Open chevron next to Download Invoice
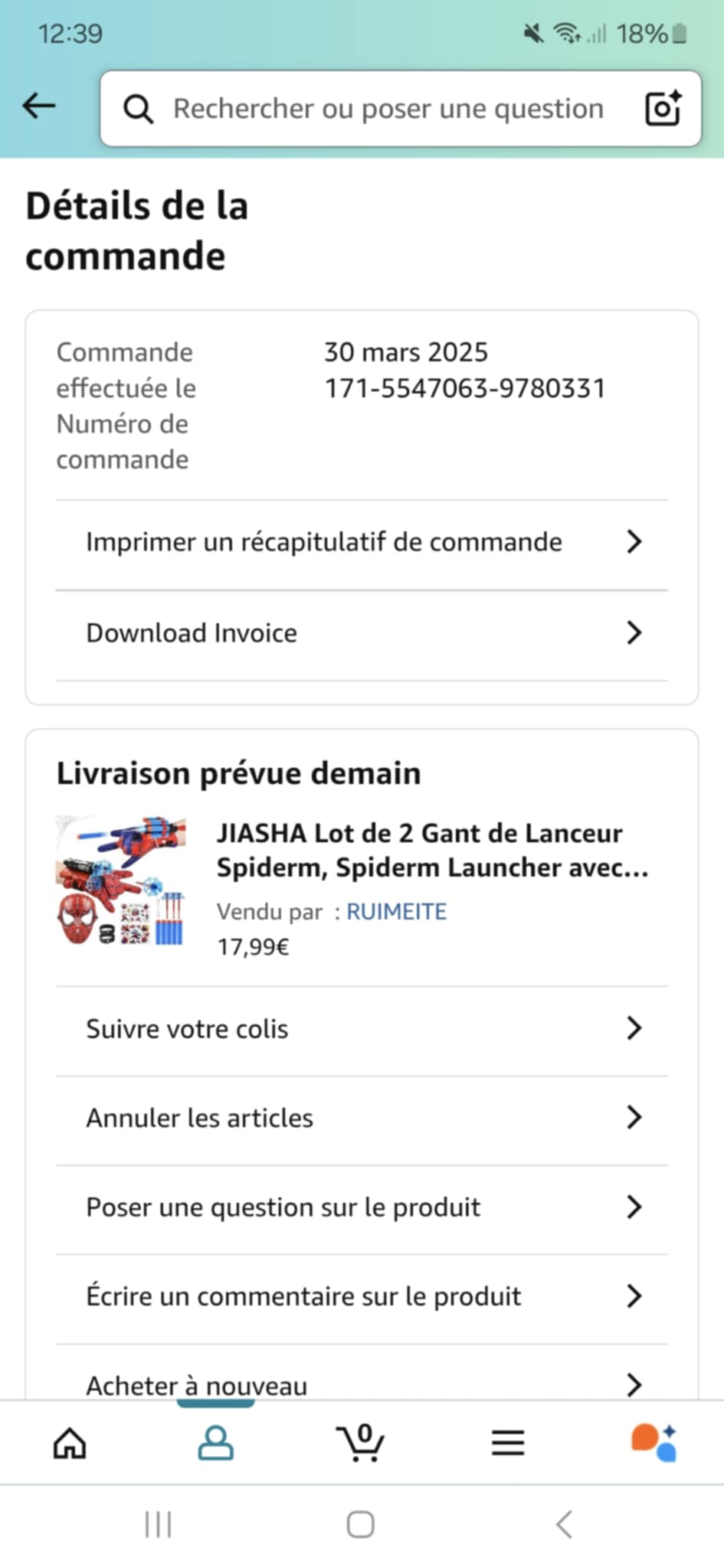The image size is (724, 1568). click(634, 632)
